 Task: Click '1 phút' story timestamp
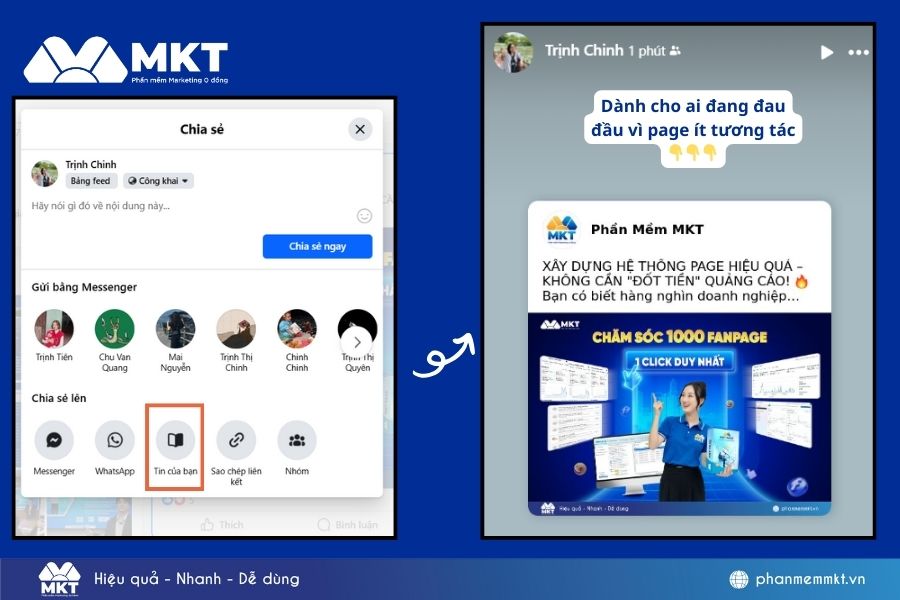pyautogui.click(x=646, y=51)
